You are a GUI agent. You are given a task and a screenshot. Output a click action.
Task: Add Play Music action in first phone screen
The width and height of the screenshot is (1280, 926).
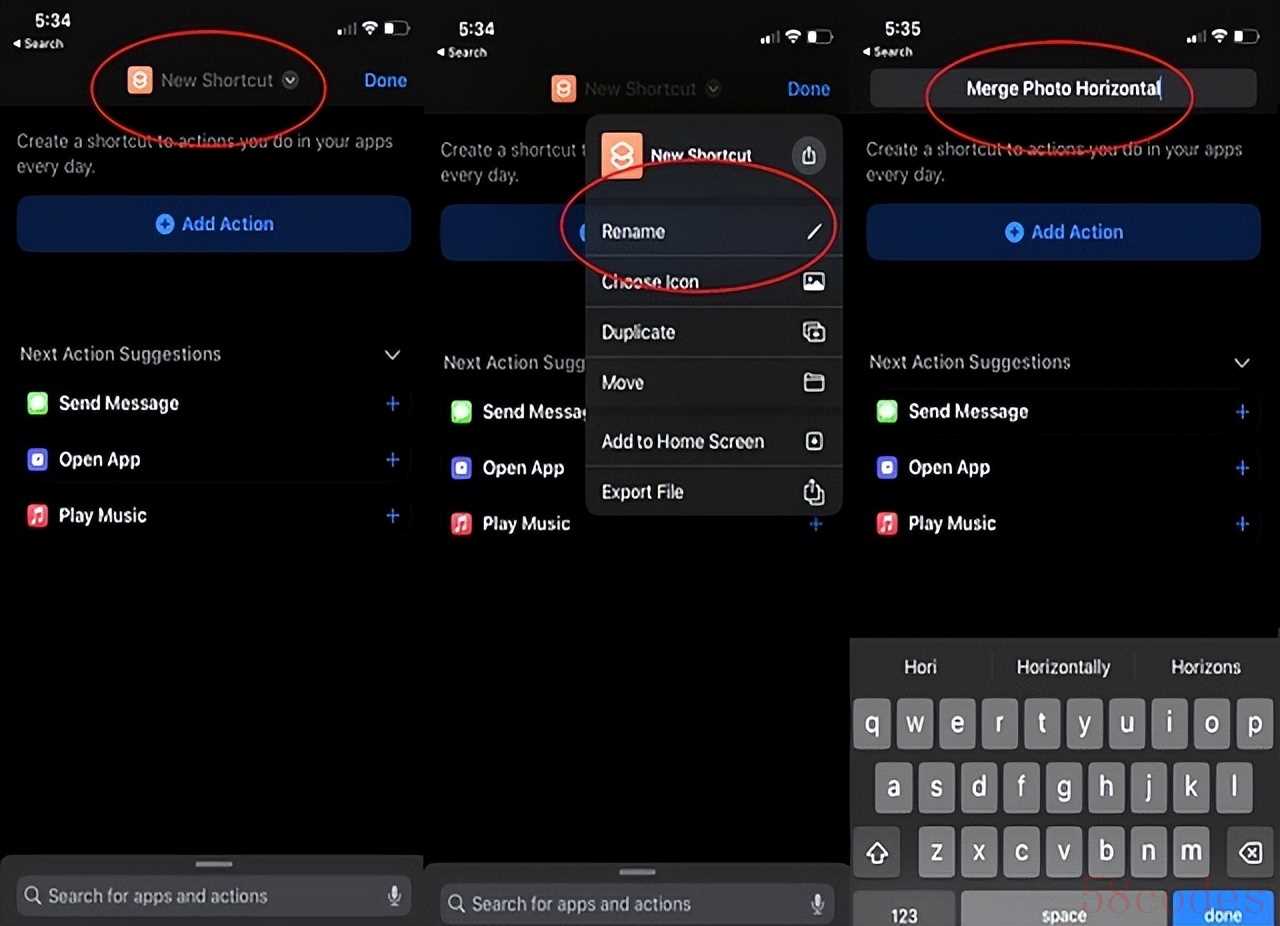point(393,516)
